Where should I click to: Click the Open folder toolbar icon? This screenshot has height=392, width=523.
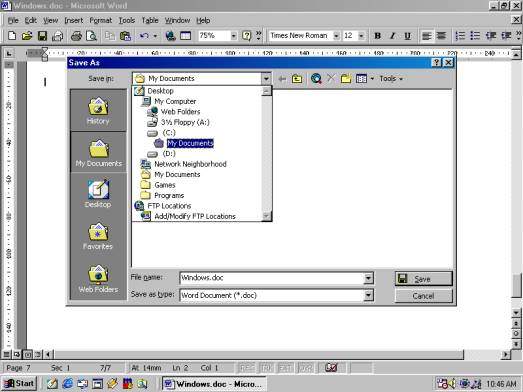point(27,35)
